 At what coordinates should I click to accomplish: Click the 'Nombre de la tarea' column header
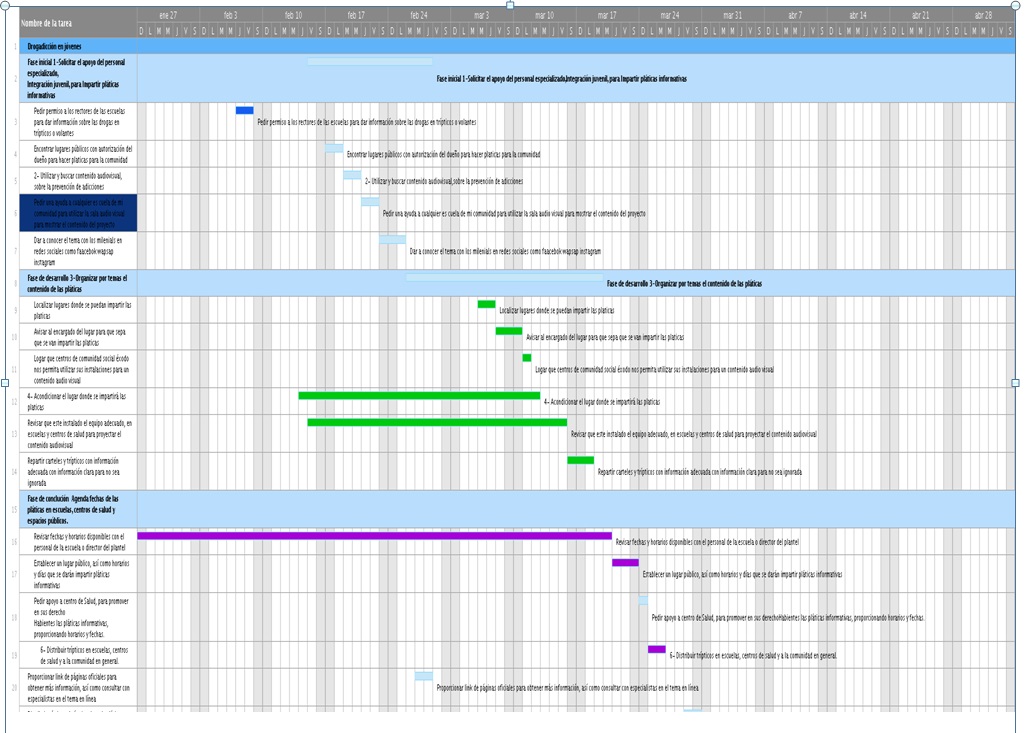pyautogui.click(x=78, y=23)
